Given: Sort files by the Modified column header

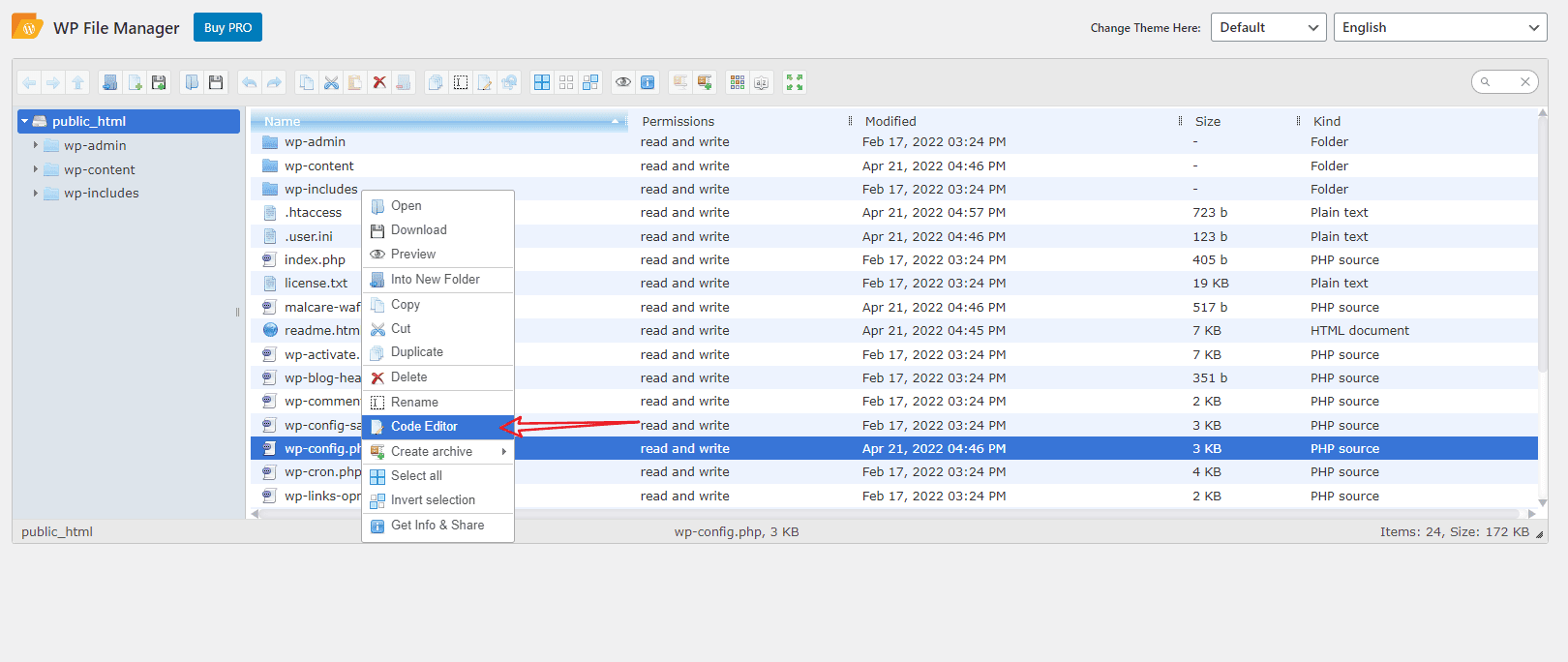Looking at the screenshot, I should pos(890,121).
